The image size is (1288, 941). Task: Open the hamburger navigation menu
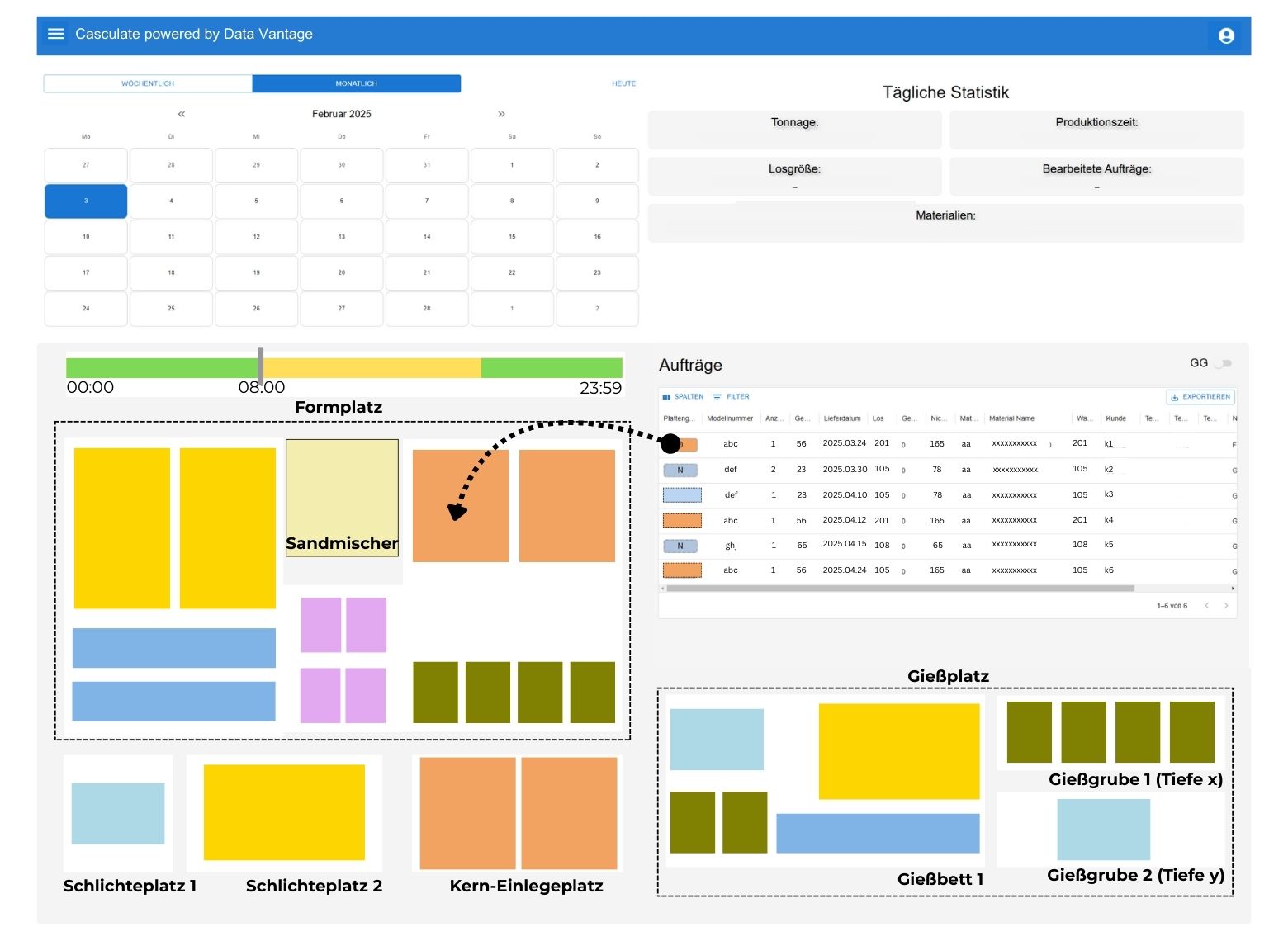56,34
